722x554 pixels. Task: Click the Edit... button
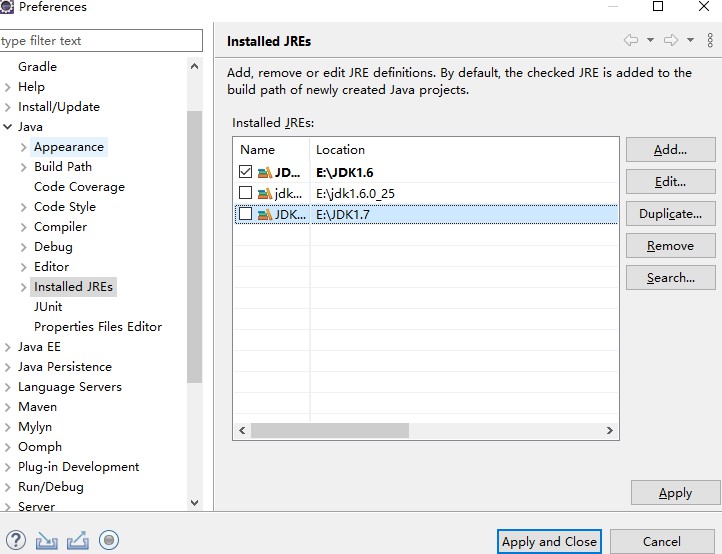click(670, 182)
